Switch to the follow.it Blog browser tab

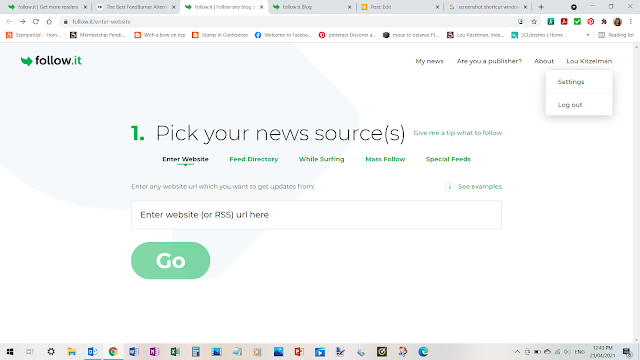point(312,7)
